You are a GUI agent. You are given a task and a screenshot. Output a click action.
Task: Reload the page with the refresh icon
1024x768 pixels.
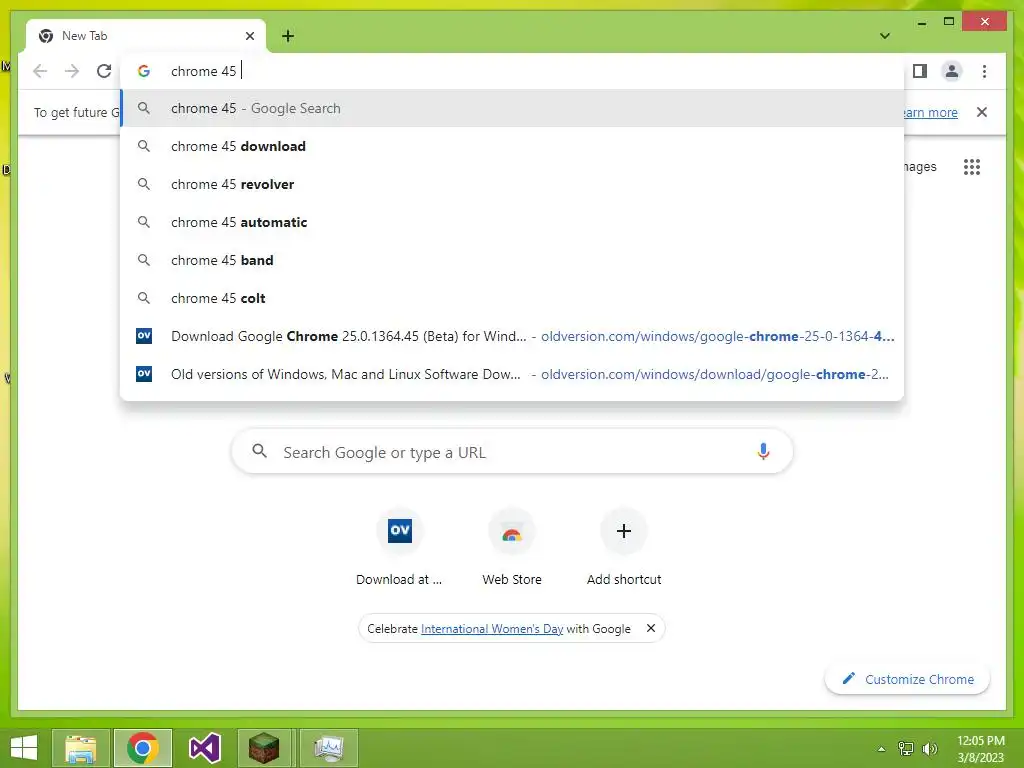104,71
